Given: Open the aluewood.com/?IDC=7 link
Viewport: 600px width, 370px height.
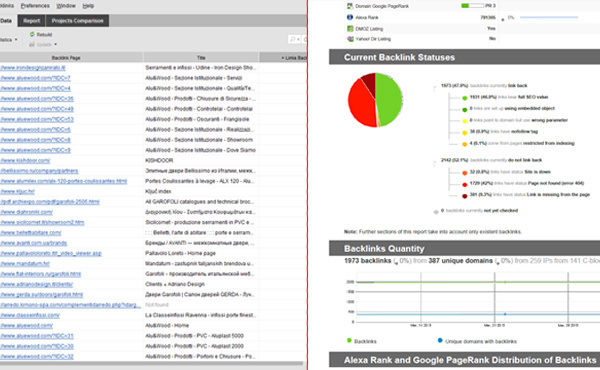Looking at the screenshot, I should pos(35,78).
